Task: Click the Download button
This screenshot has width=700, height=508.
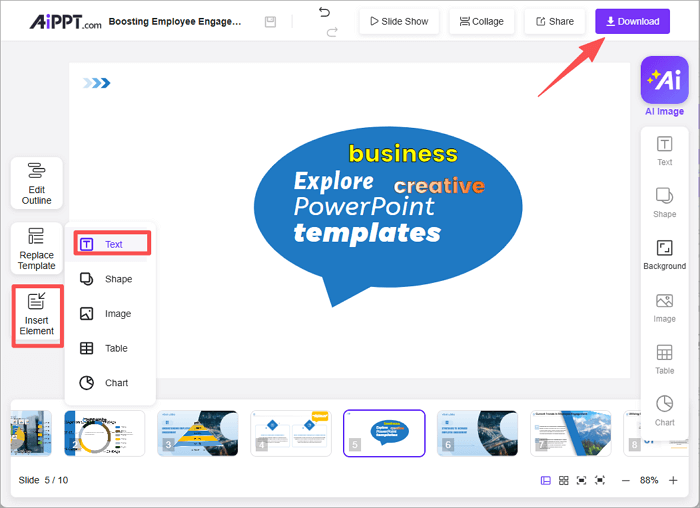Action: [632, 21]
